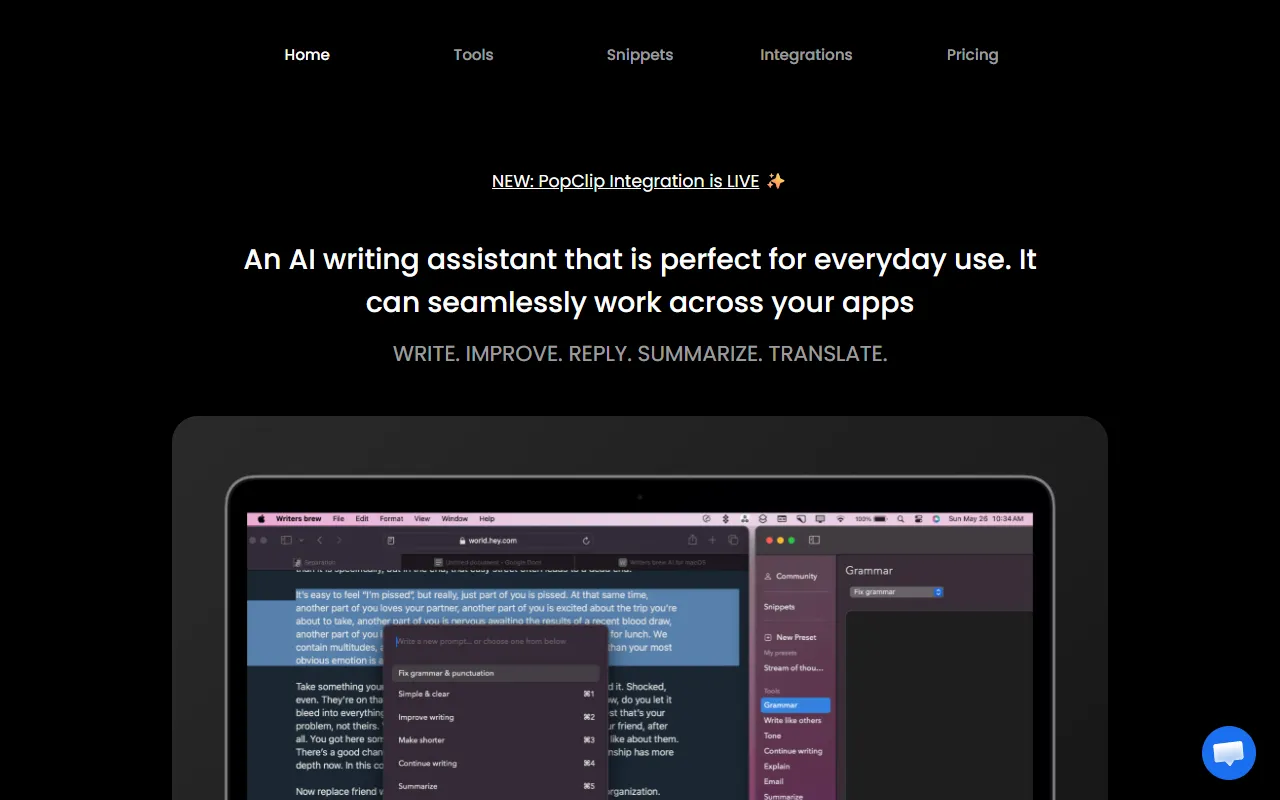Click the Spotlight search icon in preview menu bar
Screen dimensions: 1280x800
click(x=900, y=519)
